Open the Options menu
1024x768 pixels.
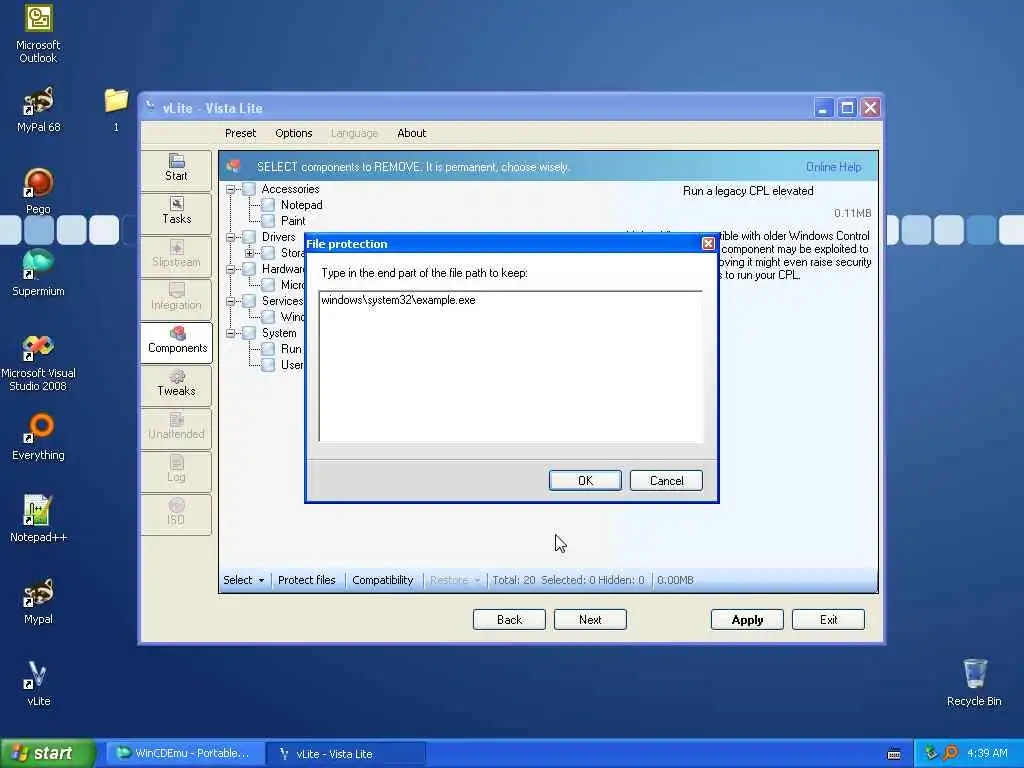click(x=293, y=133)
